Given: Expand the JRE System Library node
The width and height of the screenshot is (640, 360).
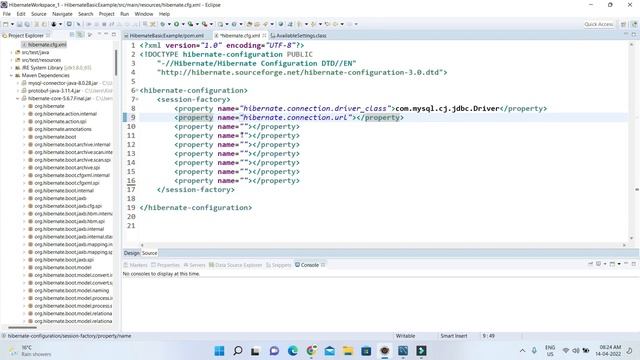Looking at the screenshot, I should tap(11, 68).
